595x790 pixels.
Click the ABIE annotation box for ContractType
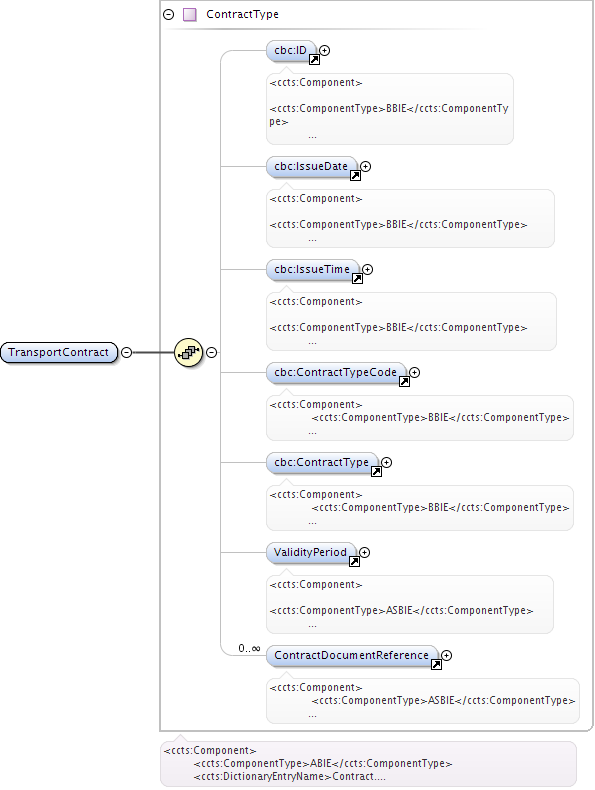pos(368,764)
